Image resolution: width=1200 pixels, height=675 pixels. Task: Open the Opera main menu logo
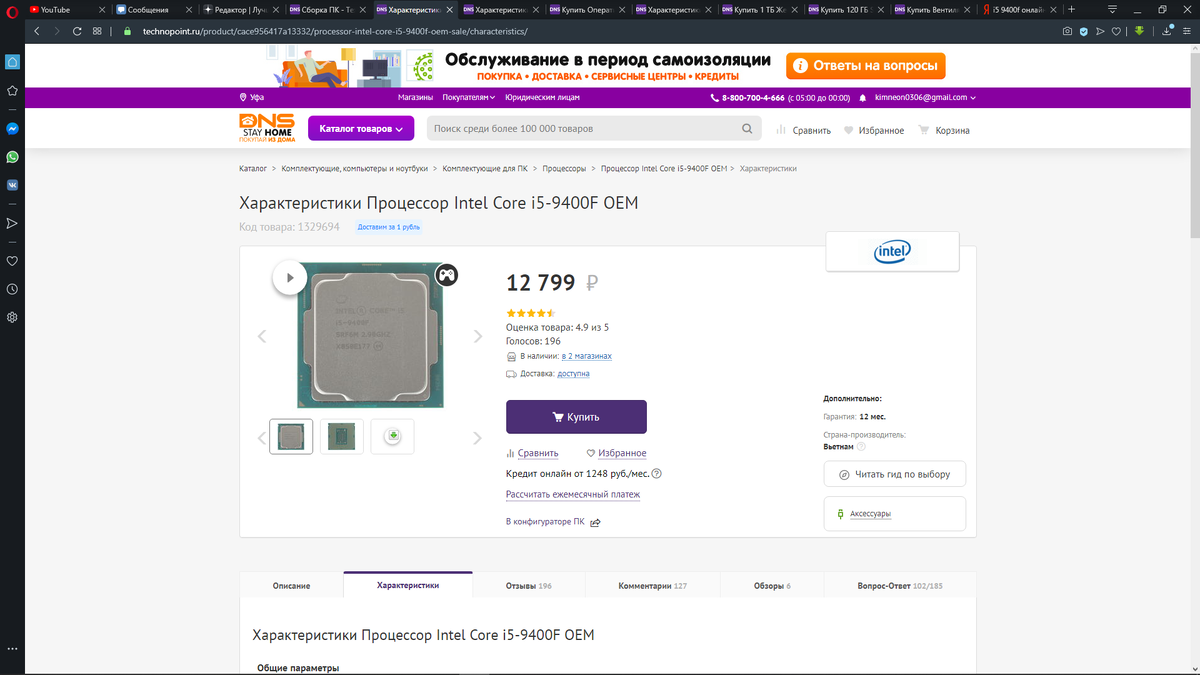pos(11,10)
